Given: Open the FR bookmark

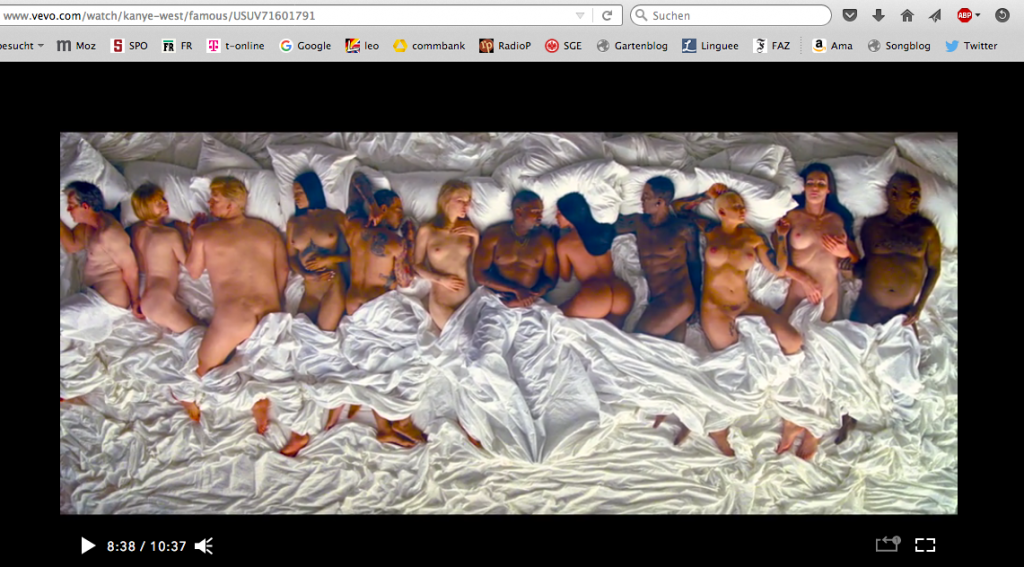Looking at the screenshot, I should (x=177, y=46).
